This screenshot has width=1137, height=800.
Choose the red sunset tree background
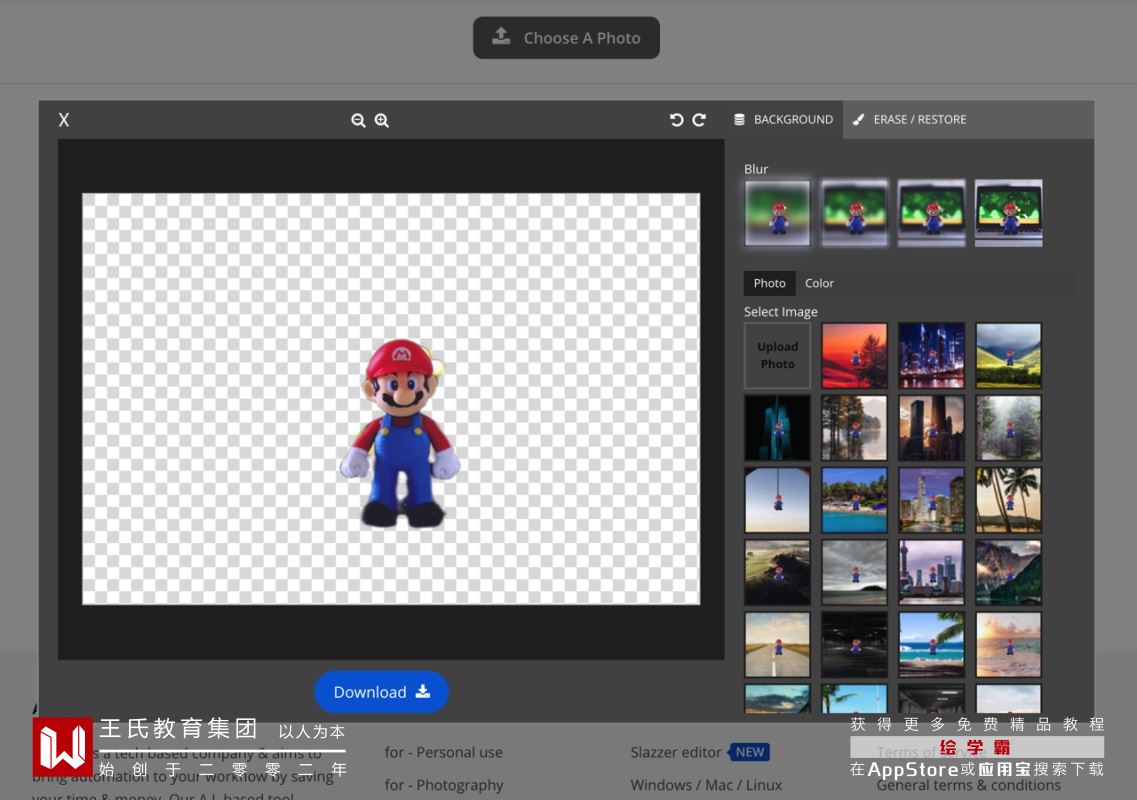point(854,355)
